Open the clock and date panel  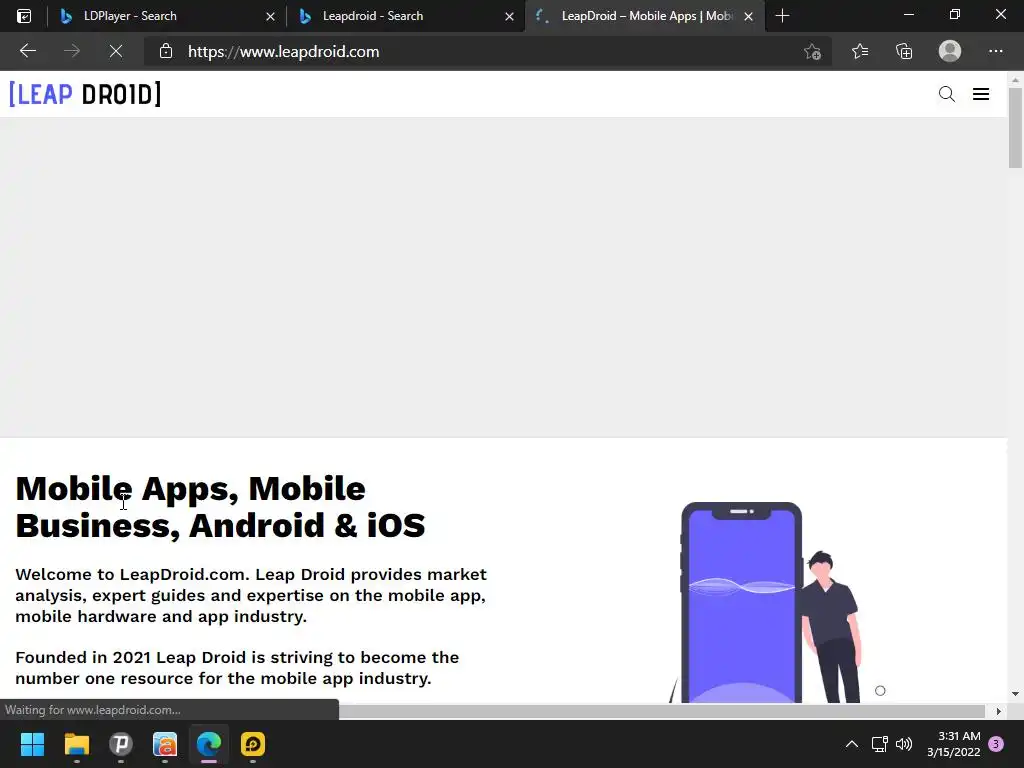tap(953, 744)
